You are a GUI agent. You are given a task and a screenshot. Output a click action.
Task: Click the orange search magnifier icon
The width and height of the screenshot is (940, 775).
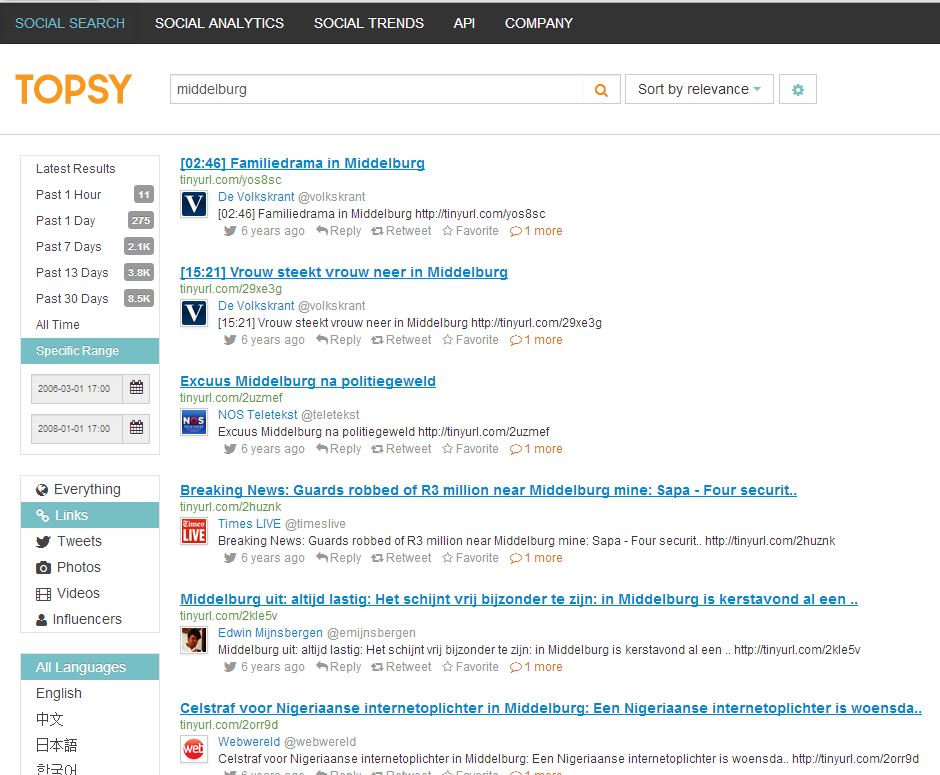pyautogui.click(x=601, y=90)
